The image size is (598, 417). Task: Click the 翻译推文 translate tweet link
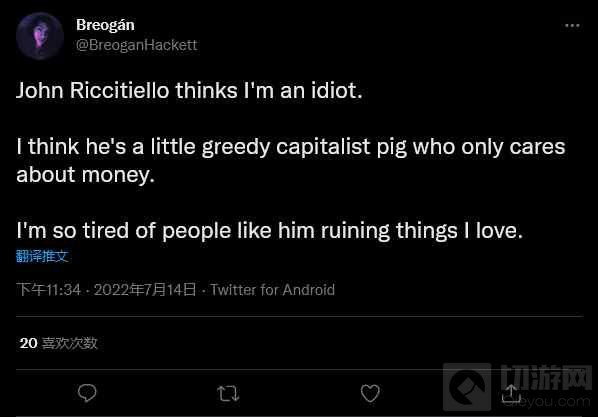(x=42, y=256)
